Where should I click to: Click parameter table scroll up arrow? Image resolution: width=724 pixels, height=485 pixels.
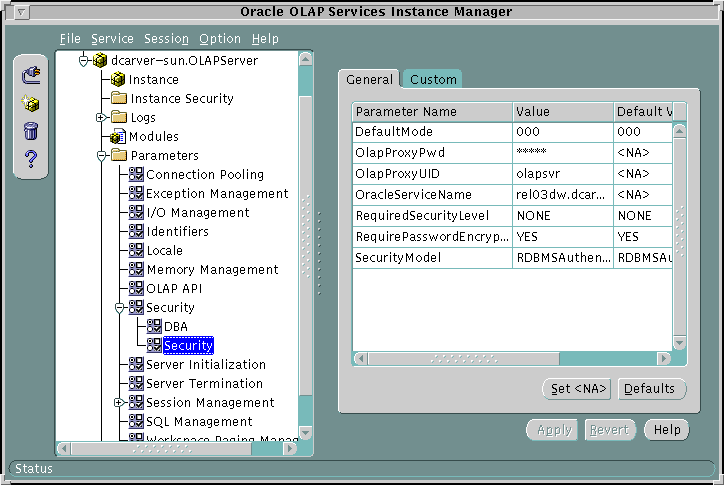(679, 131)
